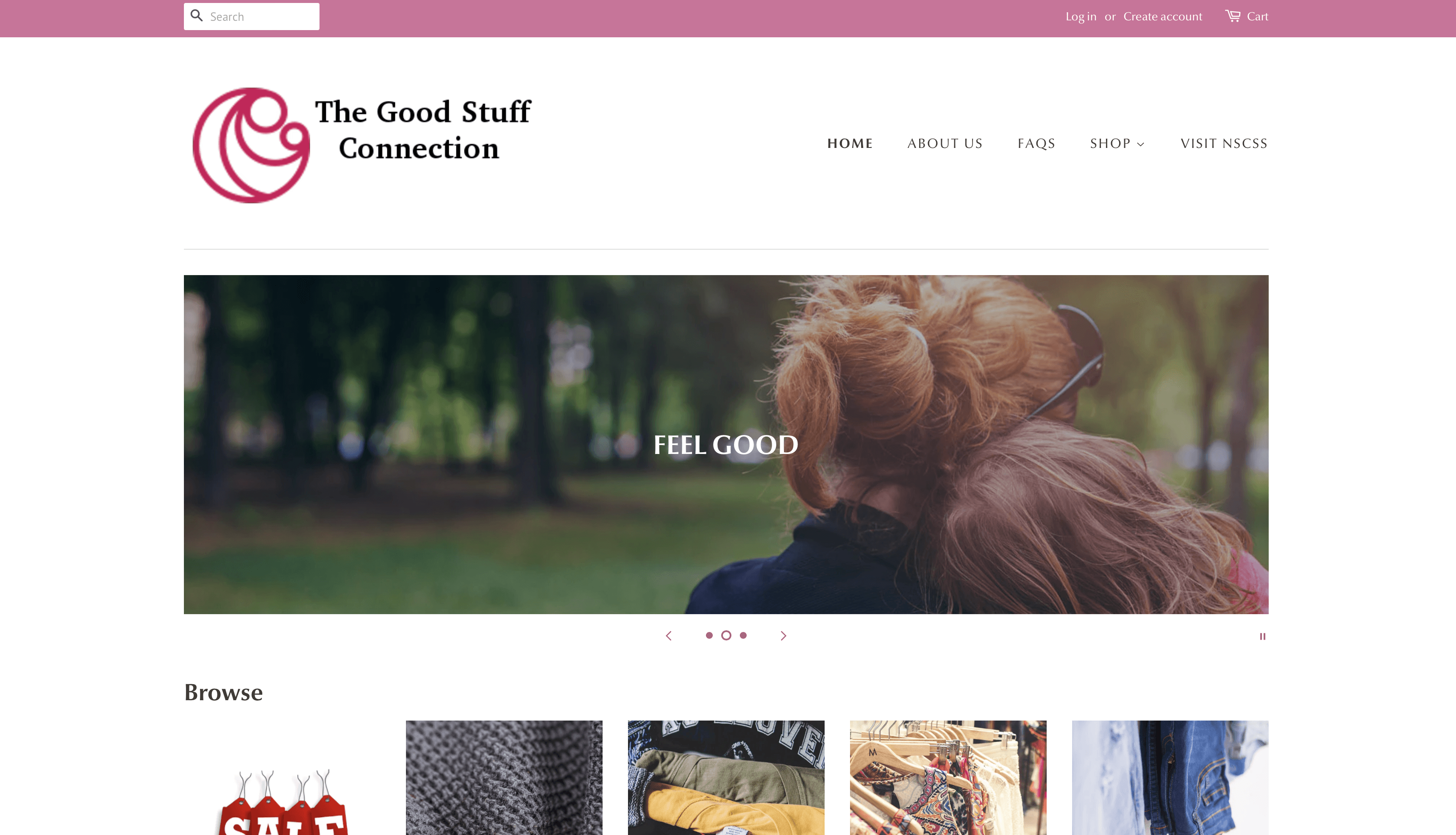Open the Home menu item

coord(850,143)
